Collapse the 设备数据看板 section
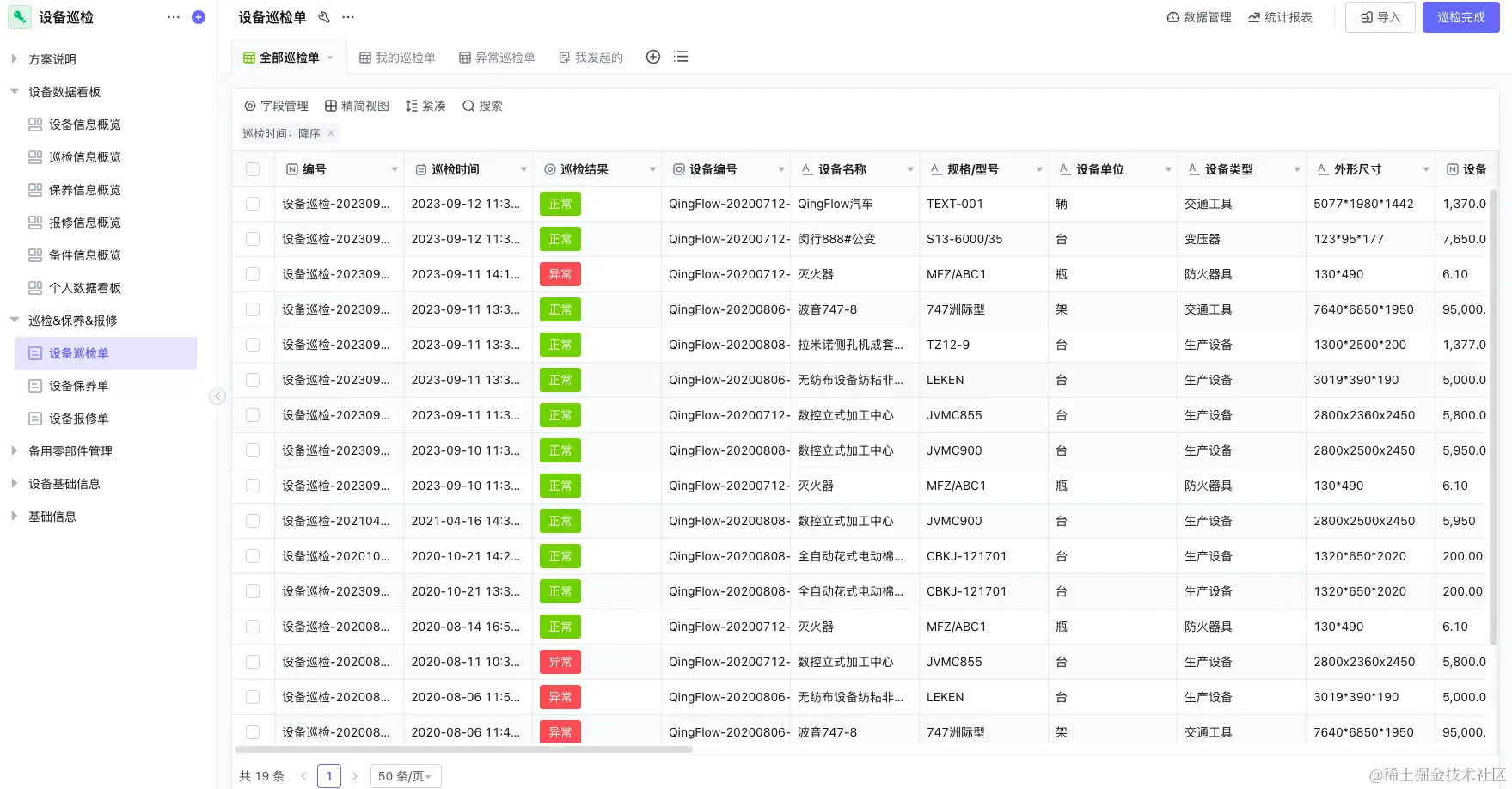Image resolution: width=1512 pixels, height=789 pixels. tap(14, 91)
